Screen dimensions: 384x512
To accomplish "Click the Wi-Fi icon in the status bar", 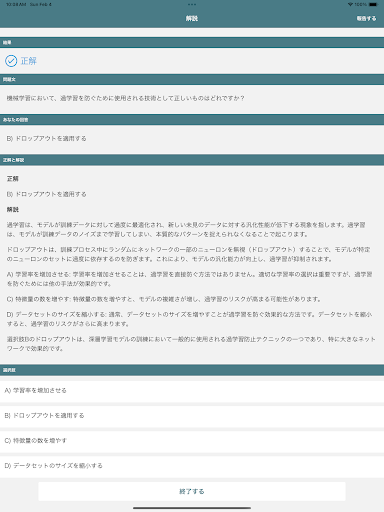I will tap(350, 4).
